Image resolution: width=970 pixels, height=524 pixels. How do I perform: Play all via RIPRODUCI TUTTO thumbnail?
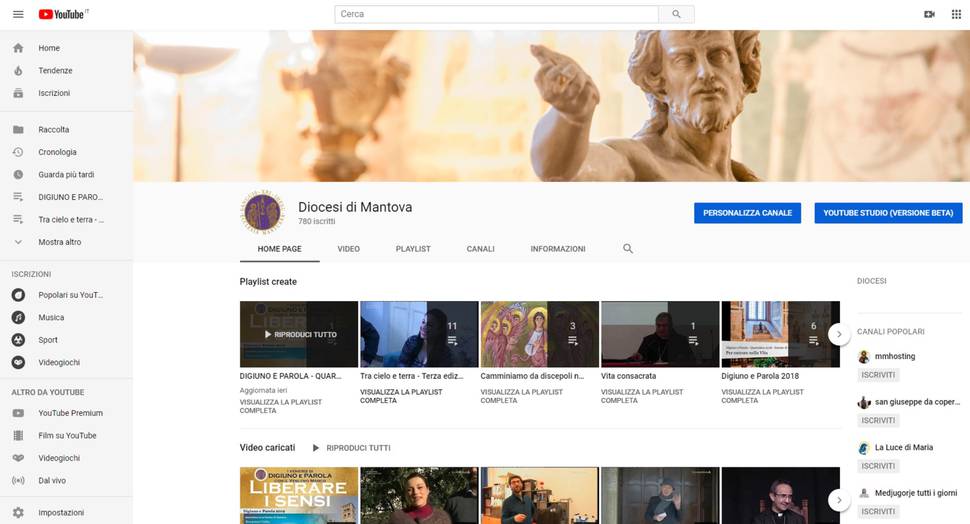[299, 334]
